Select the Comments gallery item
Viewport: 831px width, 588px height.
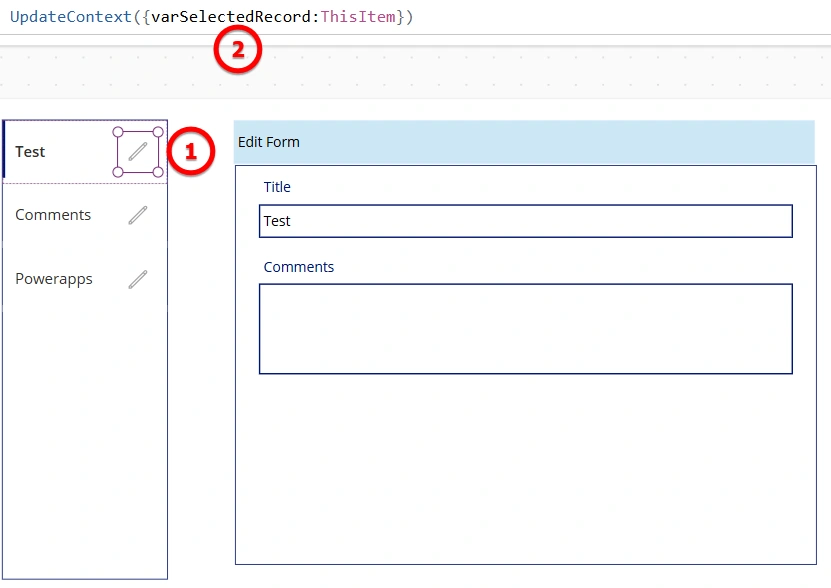click(x=85, y=215)
